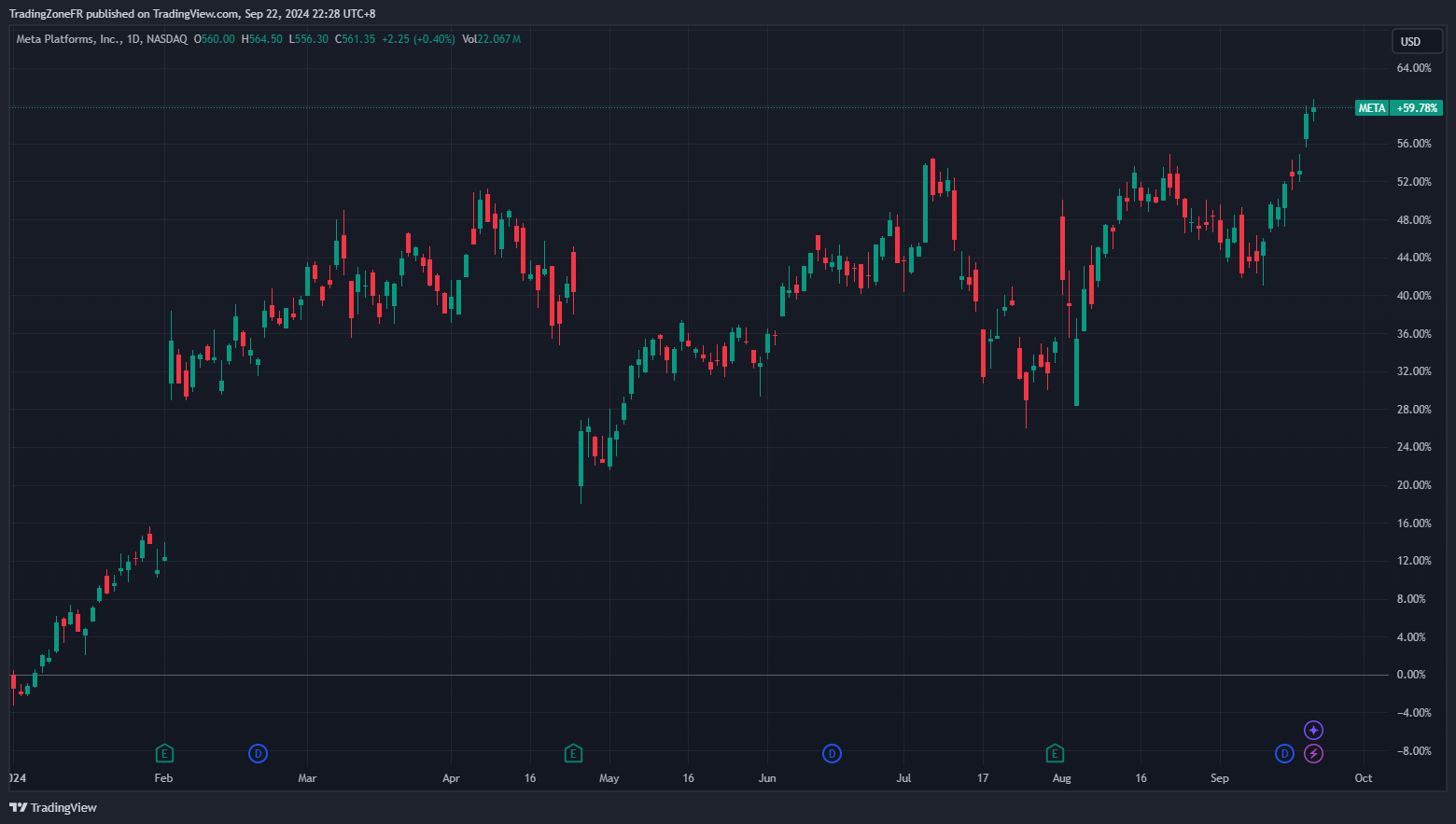The image size is (1456, 824).
Task: Click the Vol 22.067M volume text
Action: coord(492,39)
